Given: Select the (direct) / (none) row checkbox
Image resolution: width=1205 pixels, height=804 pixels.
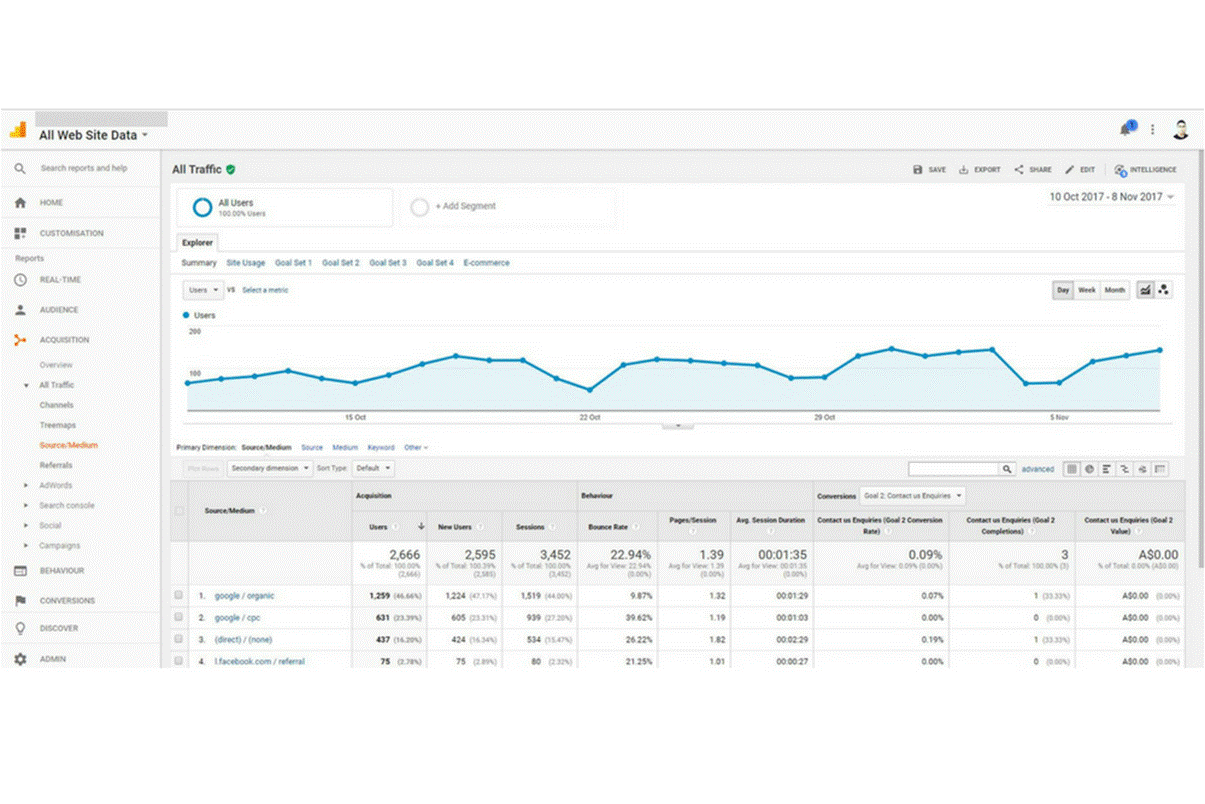Looking at the screenshot, I should pos(179,639).
